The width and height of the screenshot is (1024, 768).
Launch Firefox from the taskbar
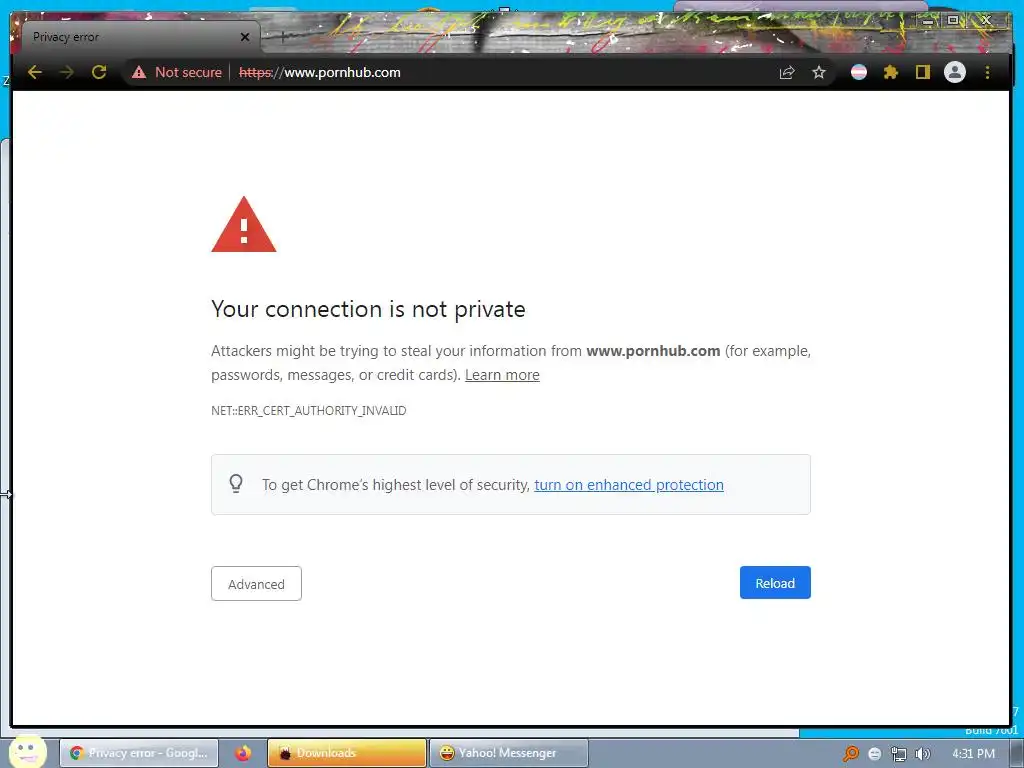click(x=243, y=753)
